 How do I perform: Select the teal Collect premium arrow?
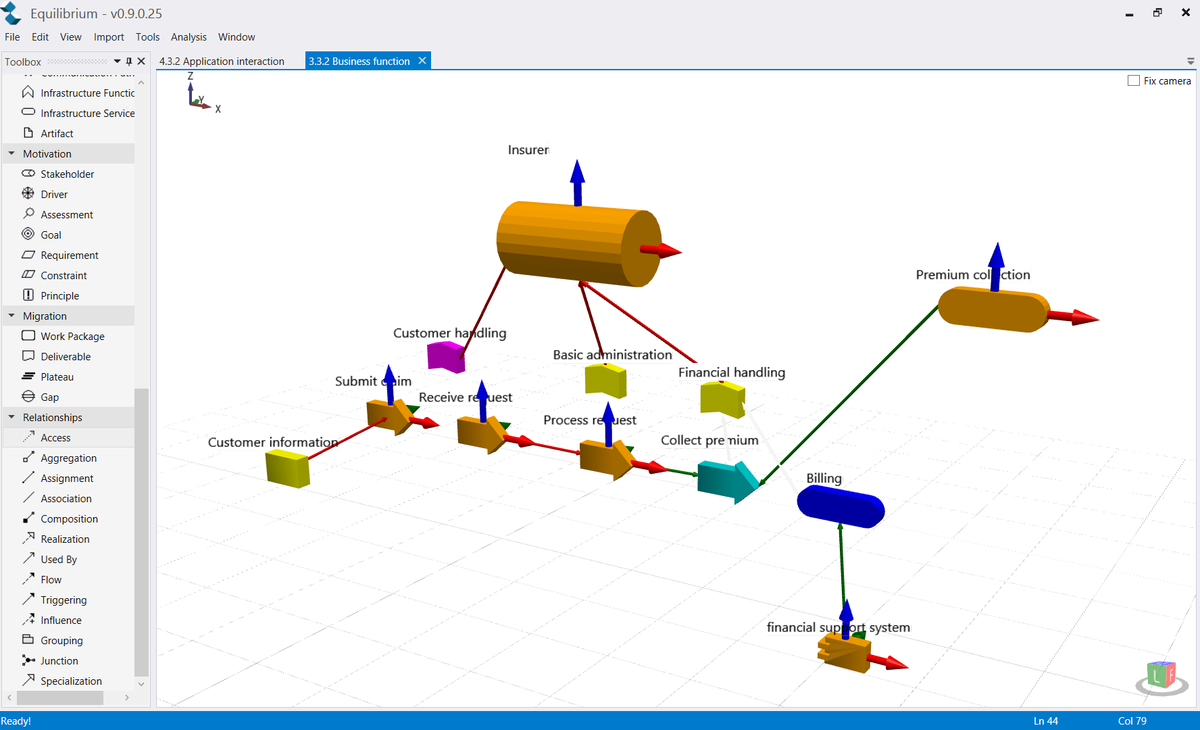point(729,481)
